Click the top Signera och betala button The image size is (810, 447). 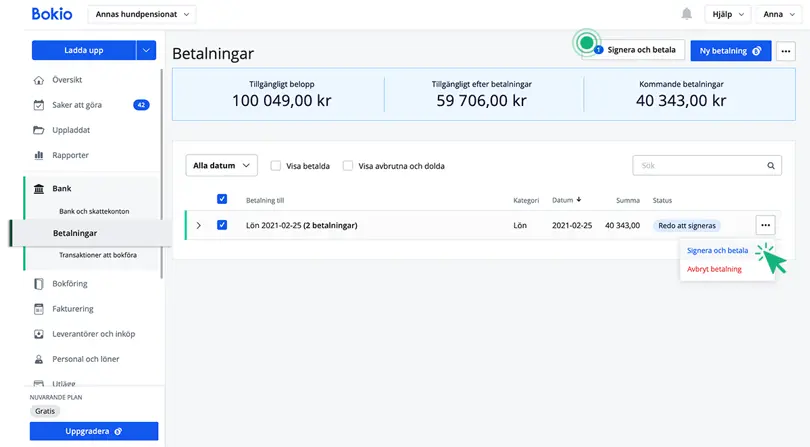click(633, 50)
